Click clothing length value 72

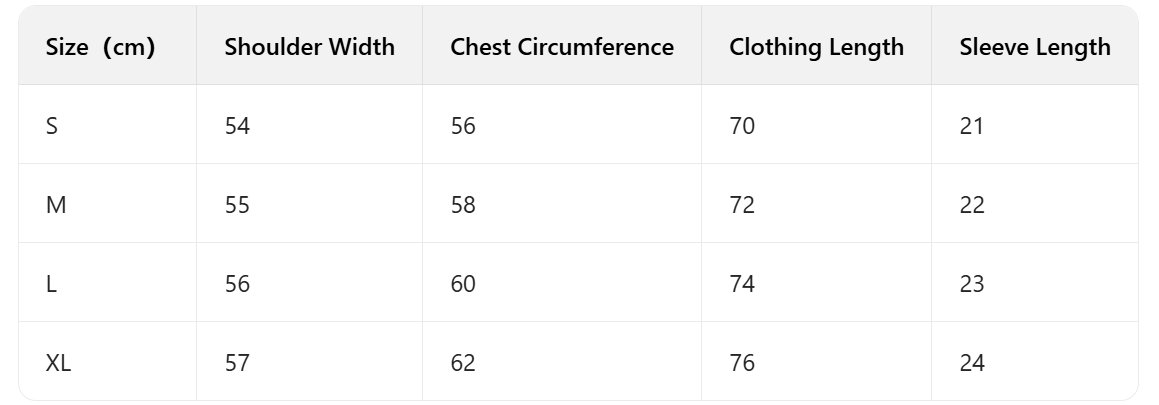click(x=742, y=205)
